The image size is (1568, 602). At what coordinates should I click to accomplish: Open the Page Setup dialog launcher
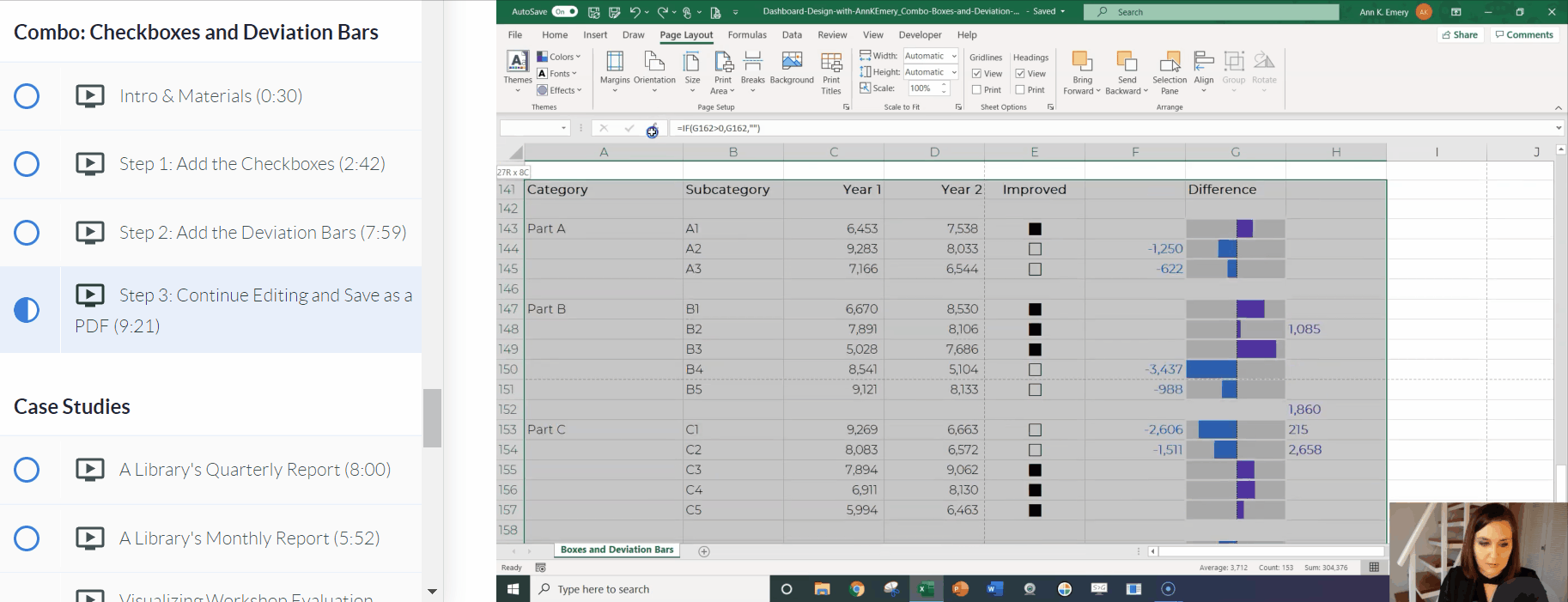tap(846, 107)
